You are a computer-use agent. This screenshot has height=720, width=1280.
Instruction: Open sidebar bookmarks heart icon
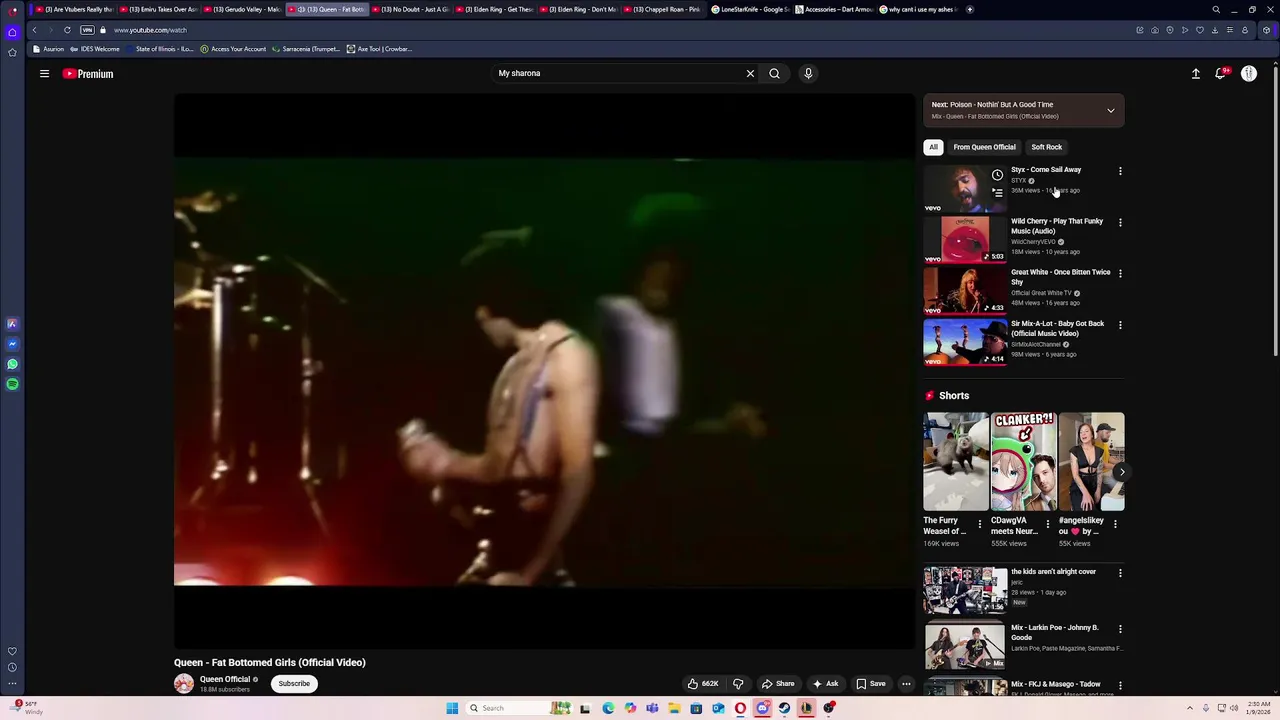[x=12, y=651]
